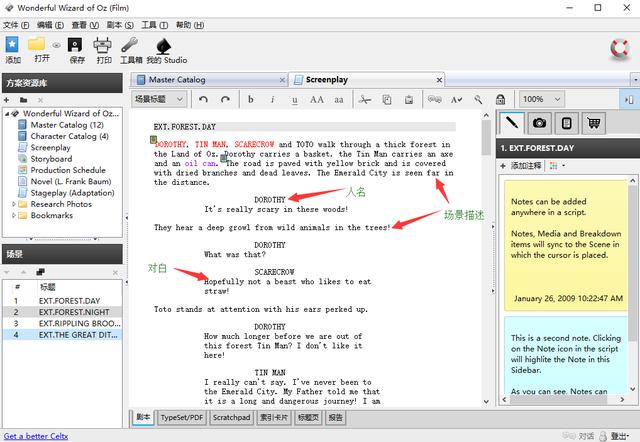This screenshot has height=442, width=640.
Task: Switch to the Scratchpad bottom tab
Action: pos(231,418)
